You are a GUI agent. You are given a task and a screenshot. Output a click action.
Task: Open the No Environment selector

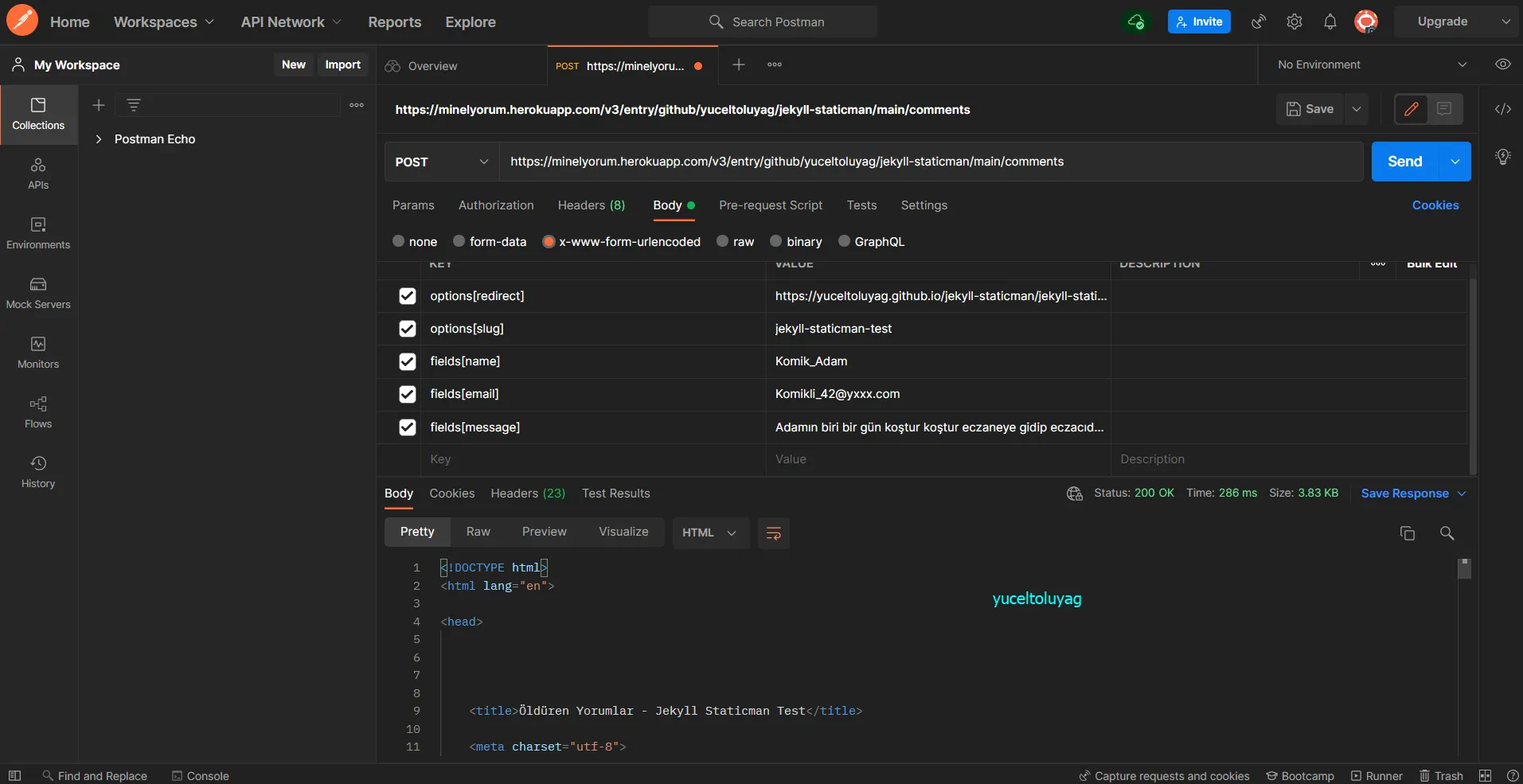click(1373, 64)
